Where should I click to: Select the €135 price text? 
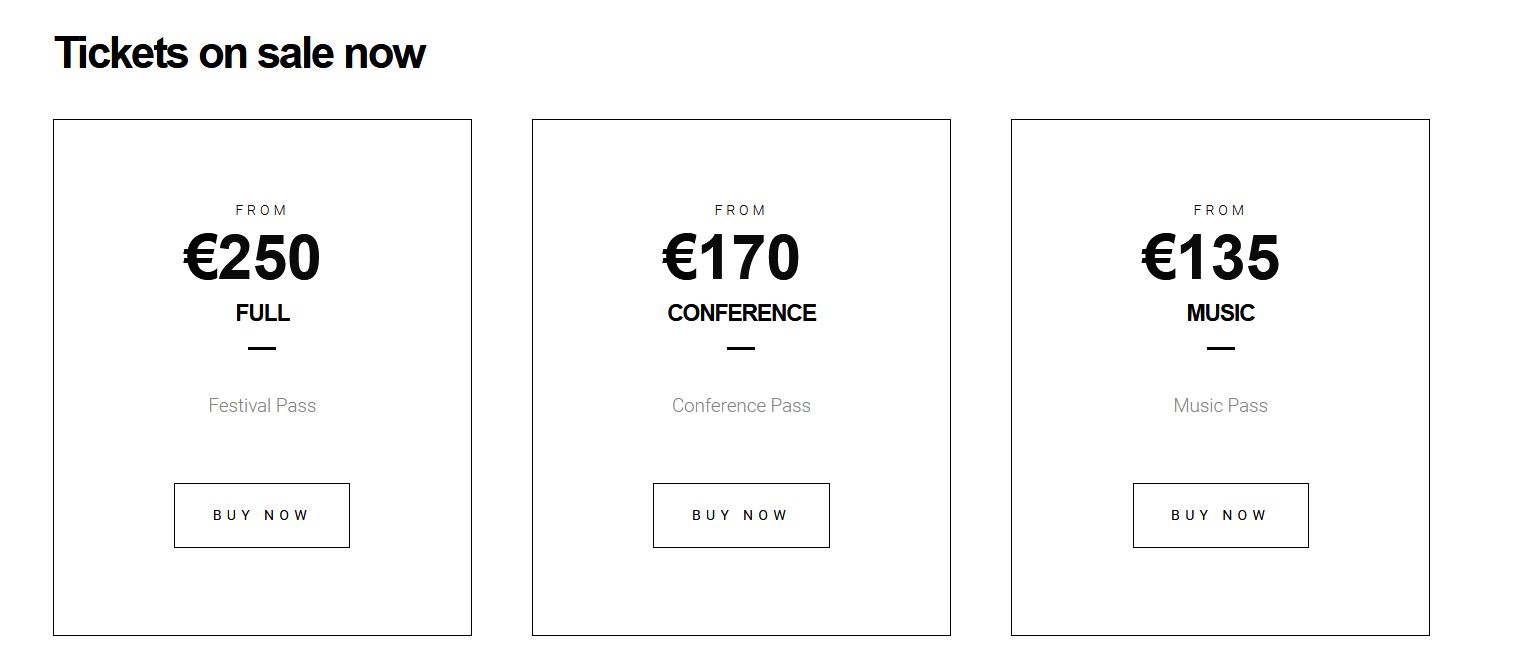coord(1211,258)
